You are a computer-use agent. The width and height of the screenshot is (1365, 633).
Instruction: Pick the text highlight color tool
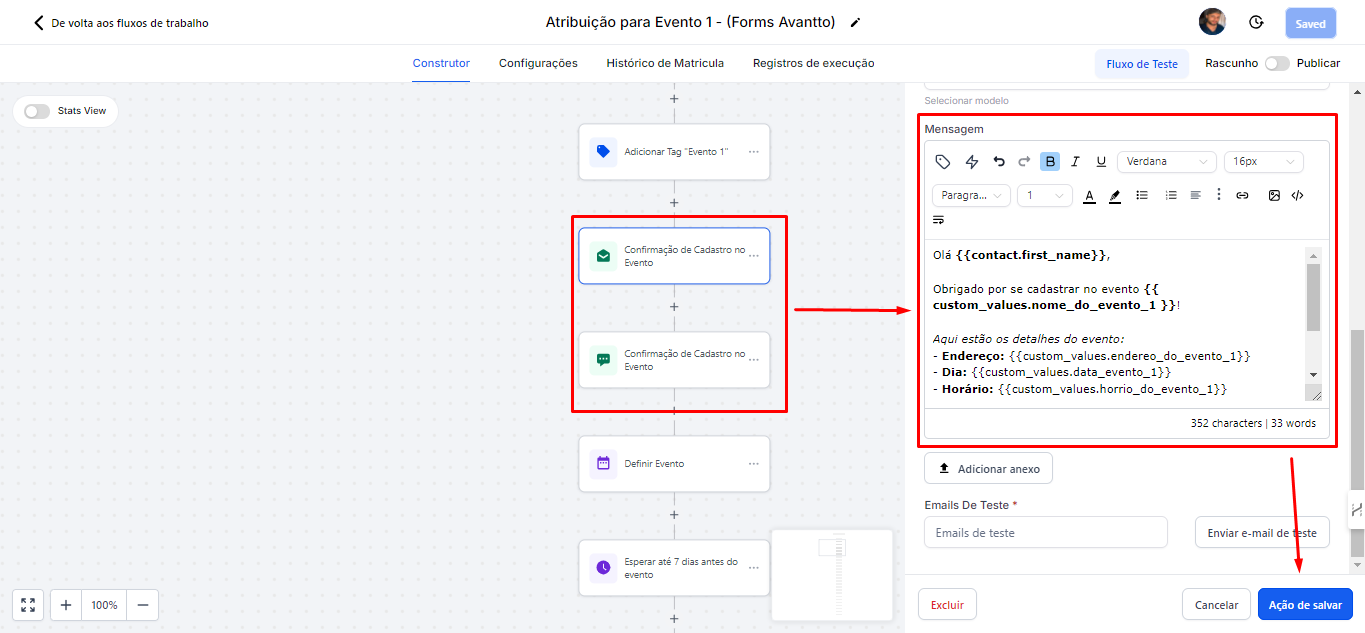(x=1115, y=196)
